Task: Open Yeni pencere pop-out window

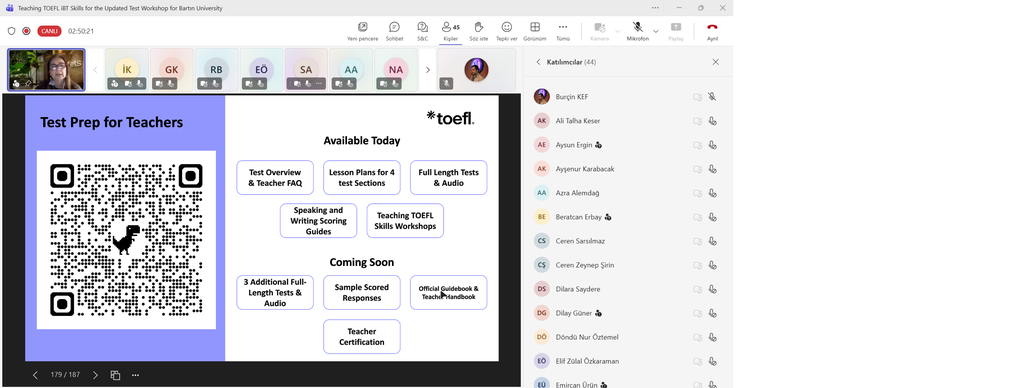Action: 362,31
